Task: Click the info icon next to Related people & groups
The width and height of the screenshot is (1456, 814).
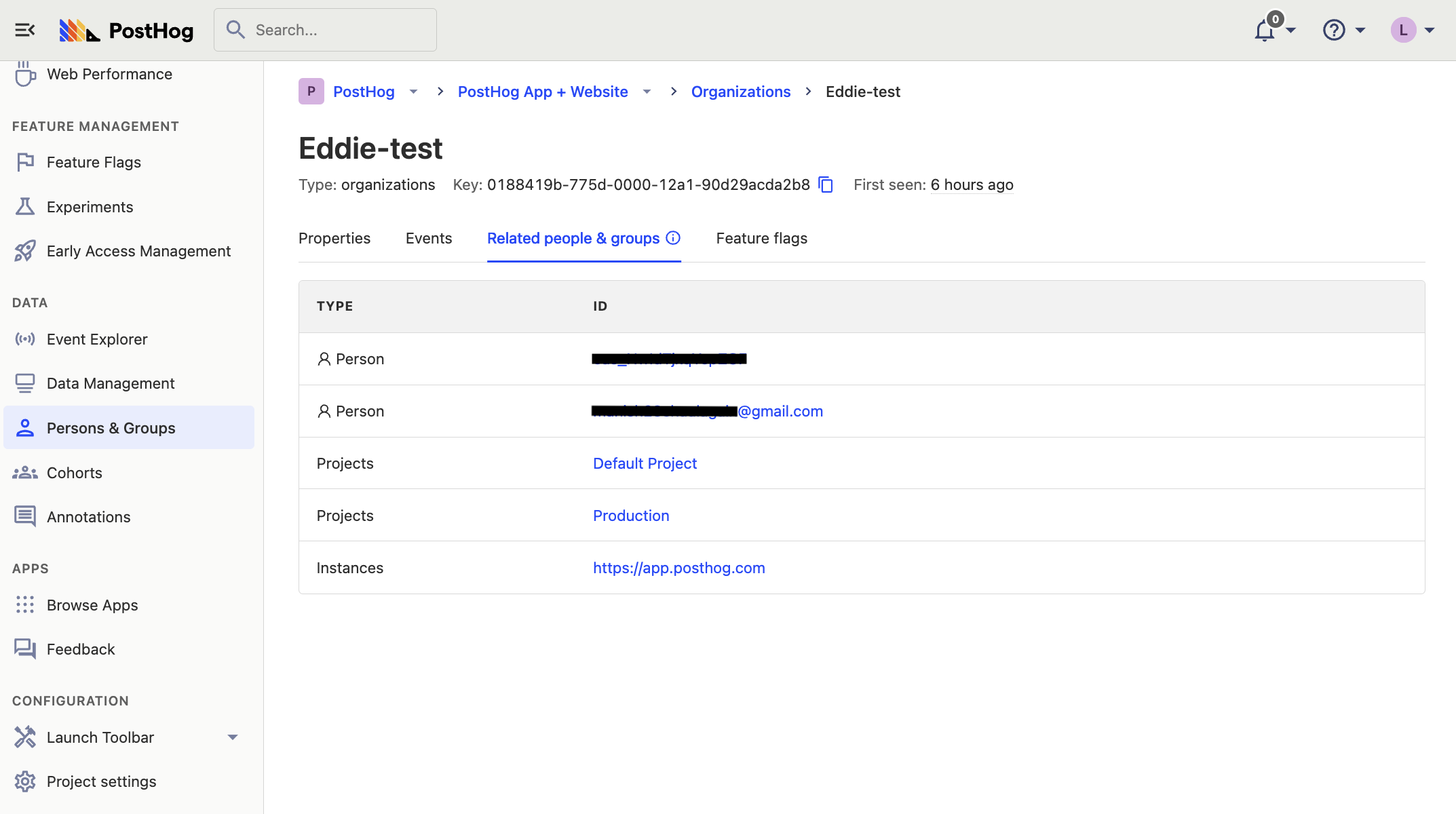Action: pyautogui.click(x=673, y=238)
